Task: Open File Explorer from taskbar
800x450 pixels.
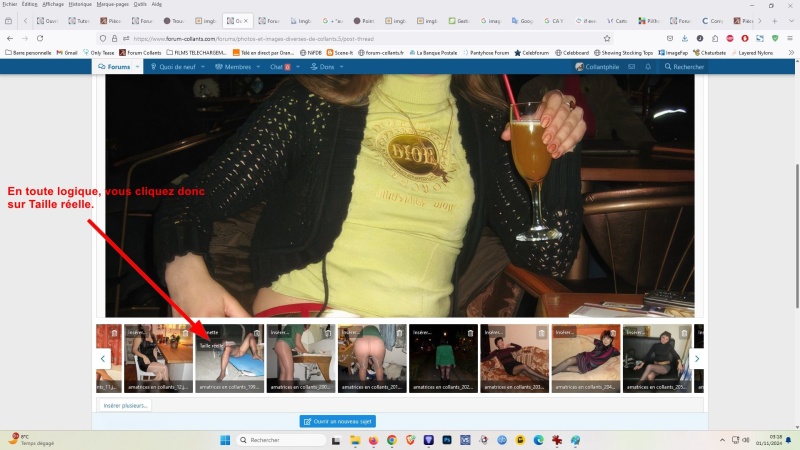Action: (x=355, y=440)
